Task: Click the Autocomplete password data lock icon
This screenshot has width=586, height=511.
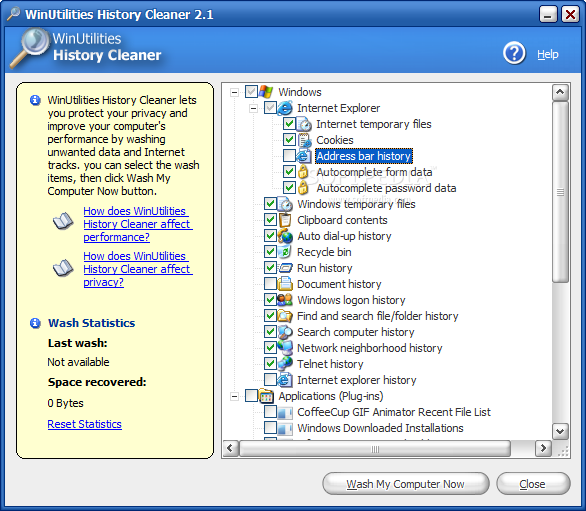Action: pos(303,188)
